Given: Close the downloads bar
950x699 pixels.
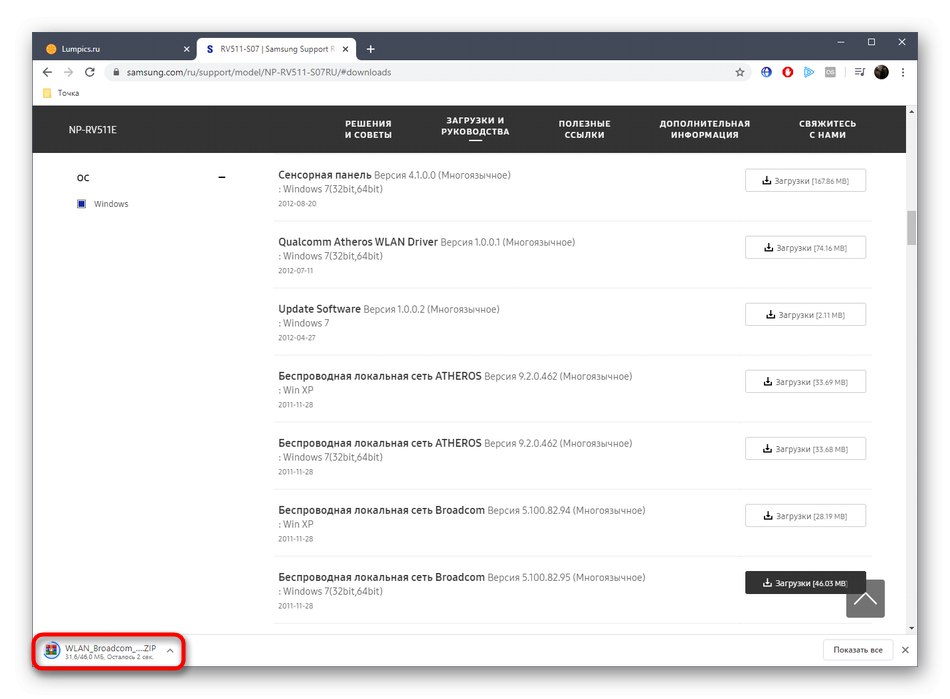Looking at the screenshot, I should [x=905, y=650].
